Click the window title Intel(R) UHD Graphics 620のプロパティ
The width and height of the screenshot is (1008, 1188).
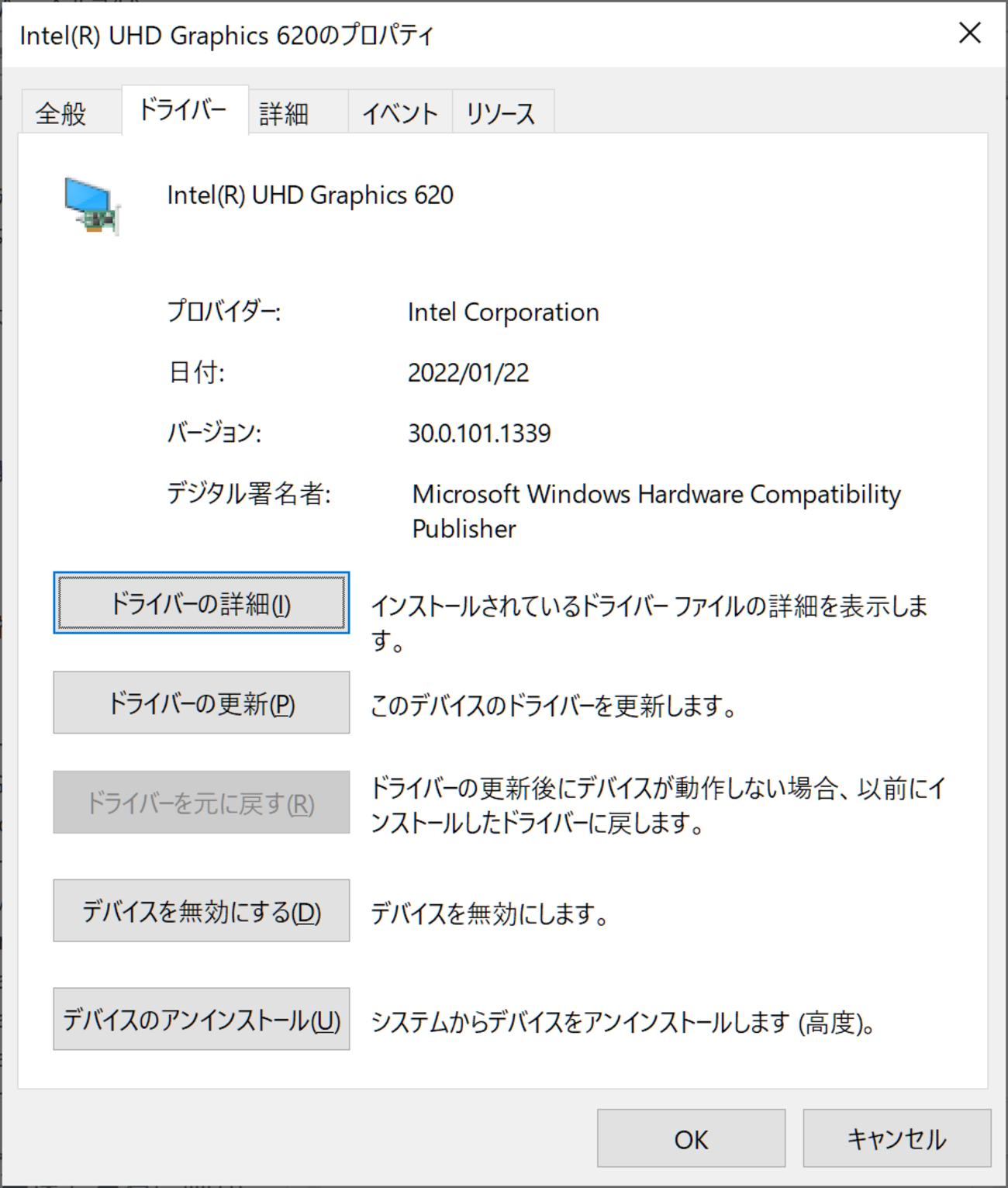point(226,36)
